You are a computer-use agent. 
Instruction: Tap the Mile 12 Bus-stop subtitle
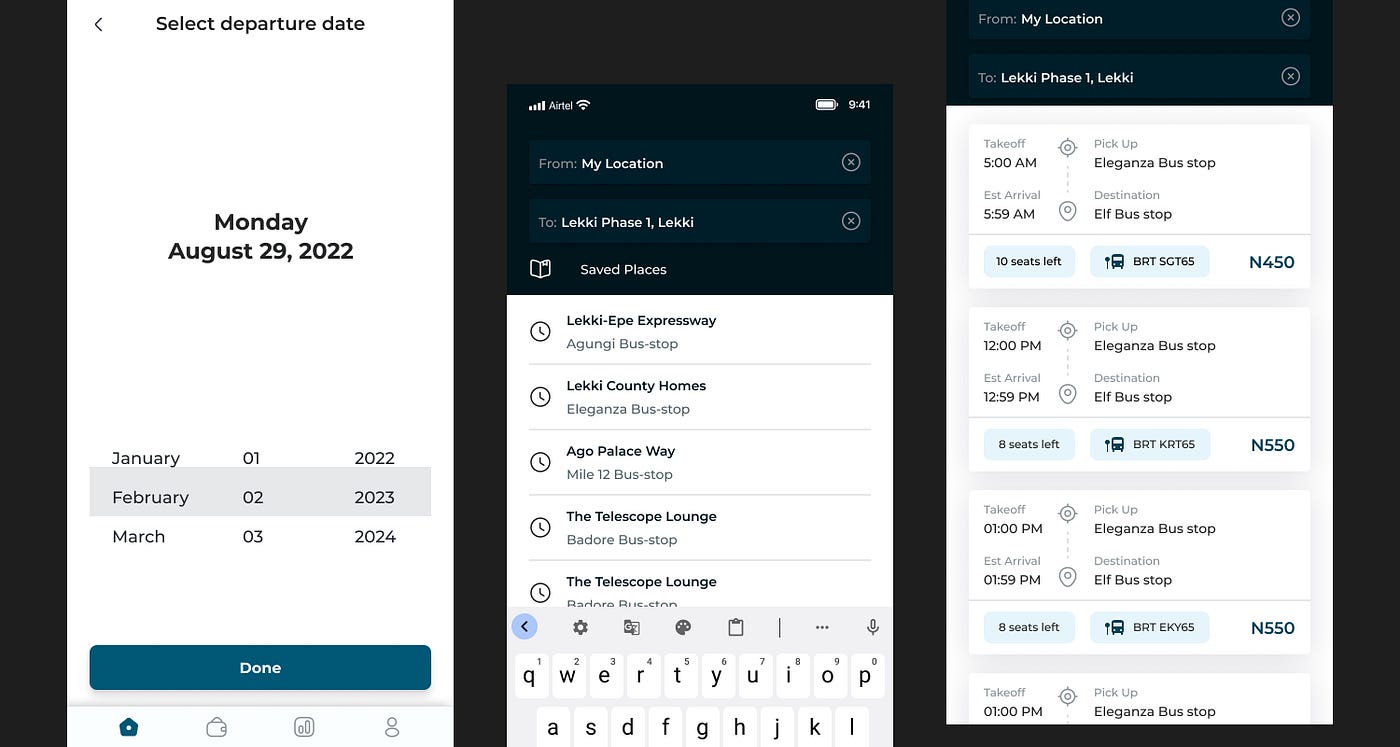click(620, 474)
